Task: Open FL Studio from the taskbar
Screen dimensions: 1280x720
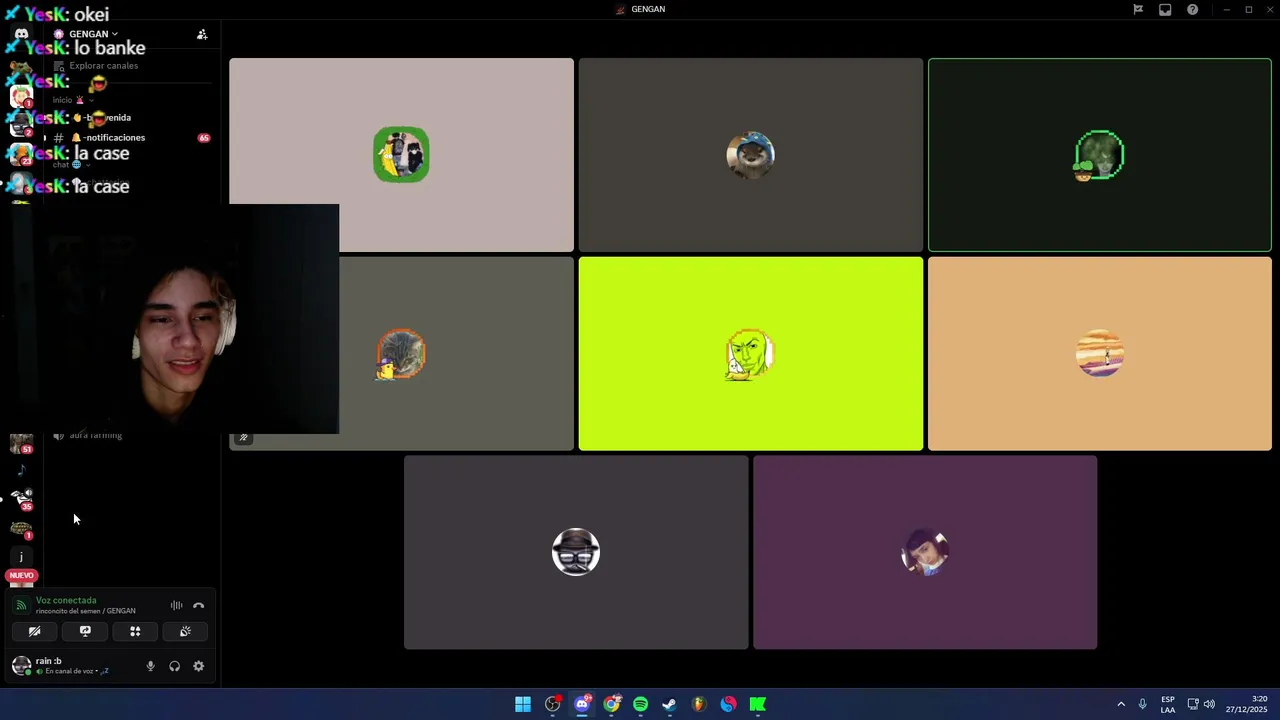Action: pos(699,704)
